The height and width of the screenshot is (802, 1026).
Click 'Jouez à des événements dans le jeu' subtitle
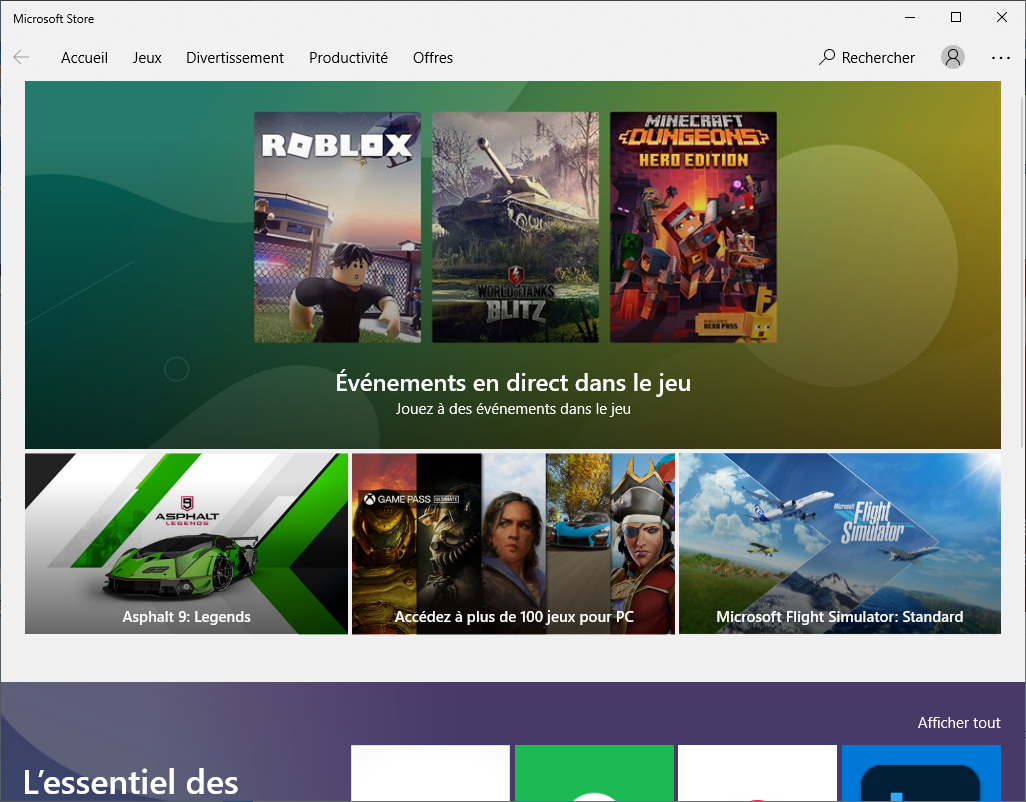513,409
